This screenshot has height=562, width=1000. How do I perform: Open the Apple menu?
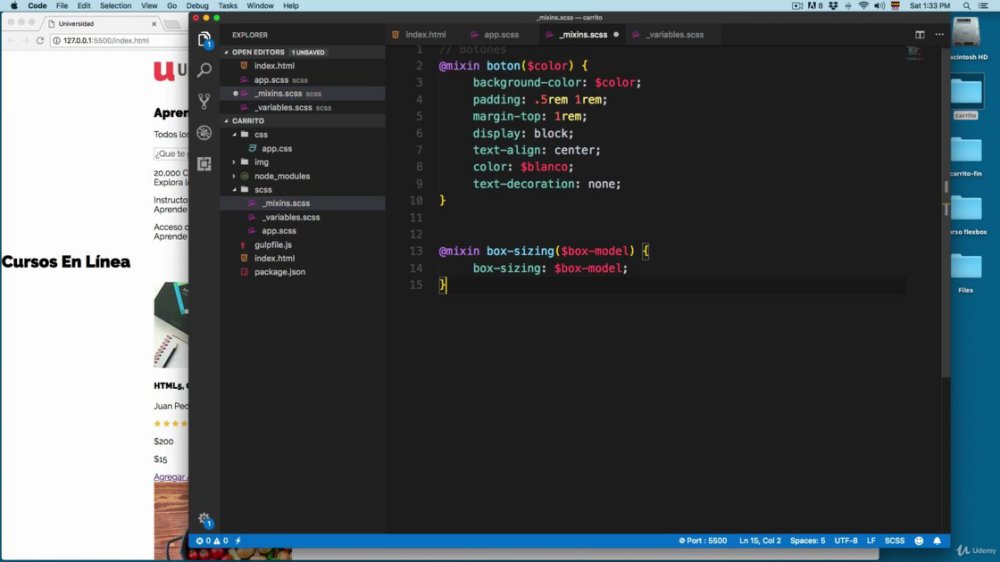(13, 6)
